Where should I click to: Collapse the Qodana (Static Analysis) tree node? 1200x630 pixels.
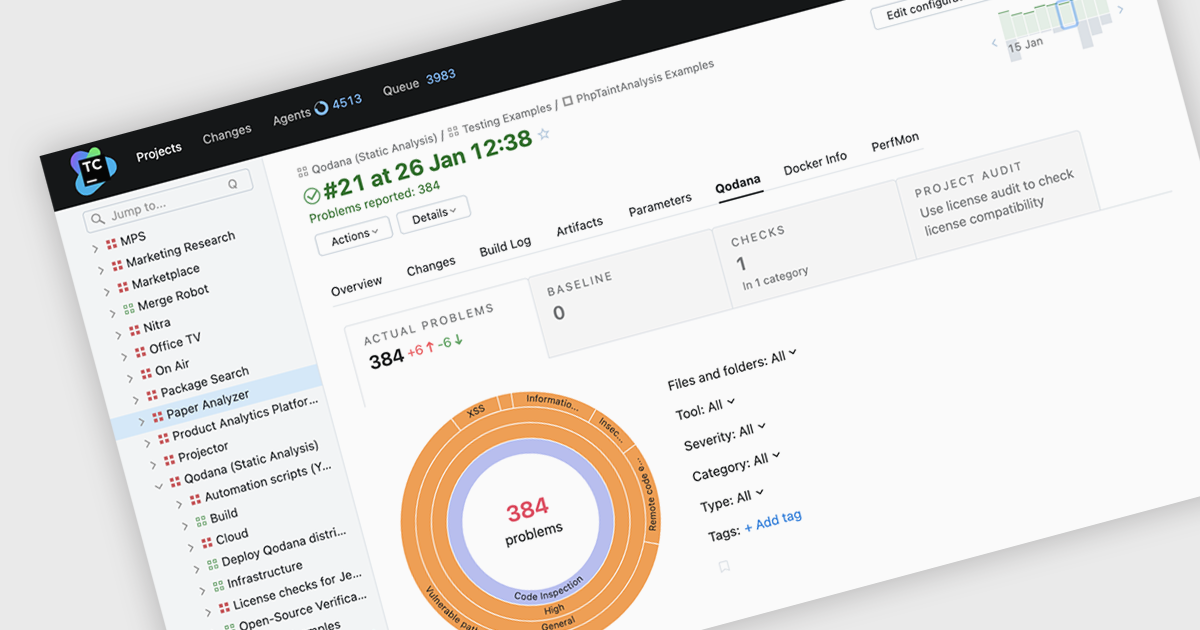click(159, 485)
